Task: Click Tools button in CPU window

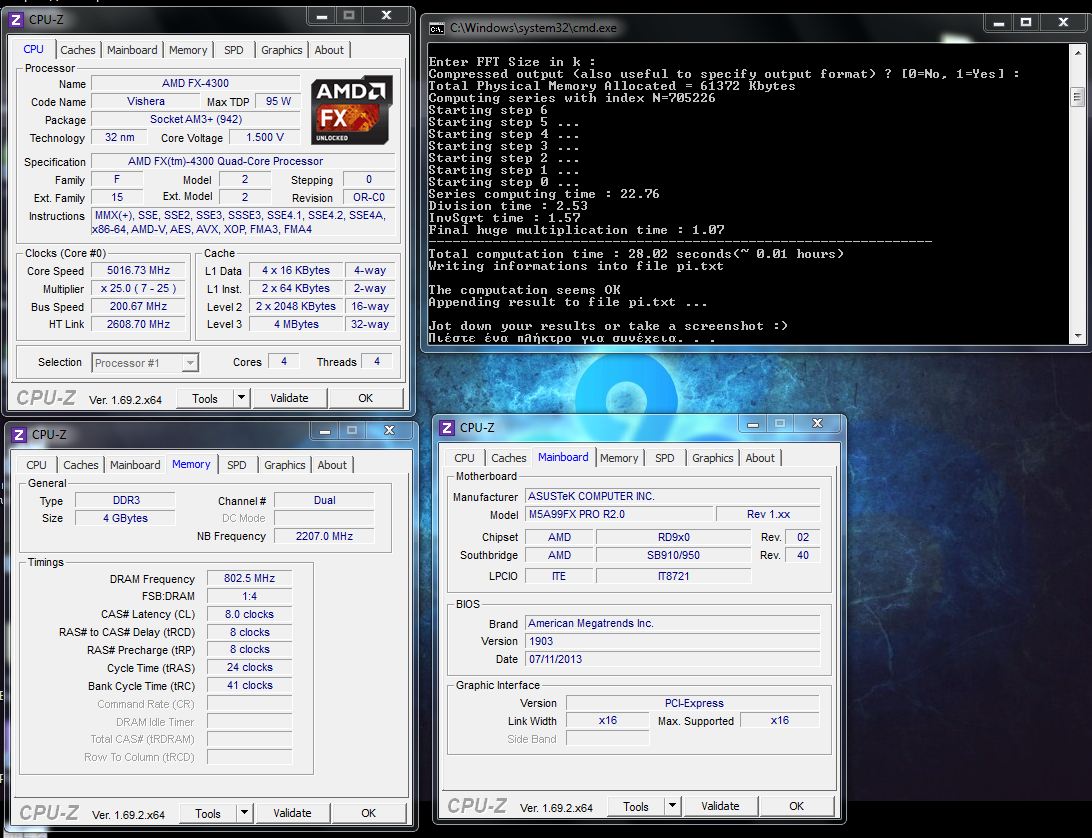Action: [205, 398]
